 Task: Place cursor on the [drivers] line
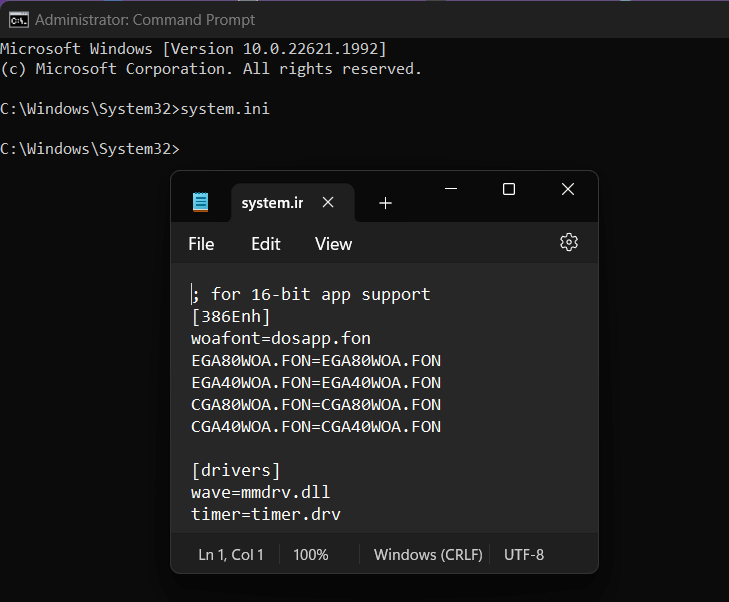point(236,470)
